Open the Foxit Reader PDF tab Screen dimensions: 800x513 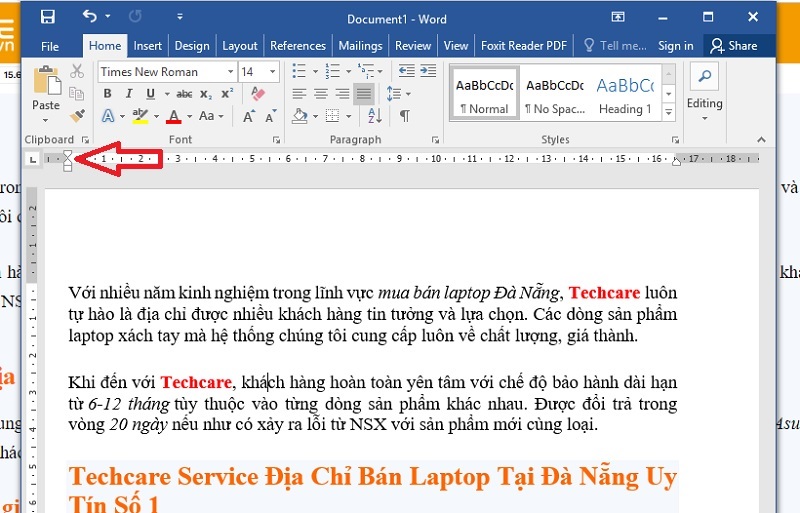click(523, 46)
